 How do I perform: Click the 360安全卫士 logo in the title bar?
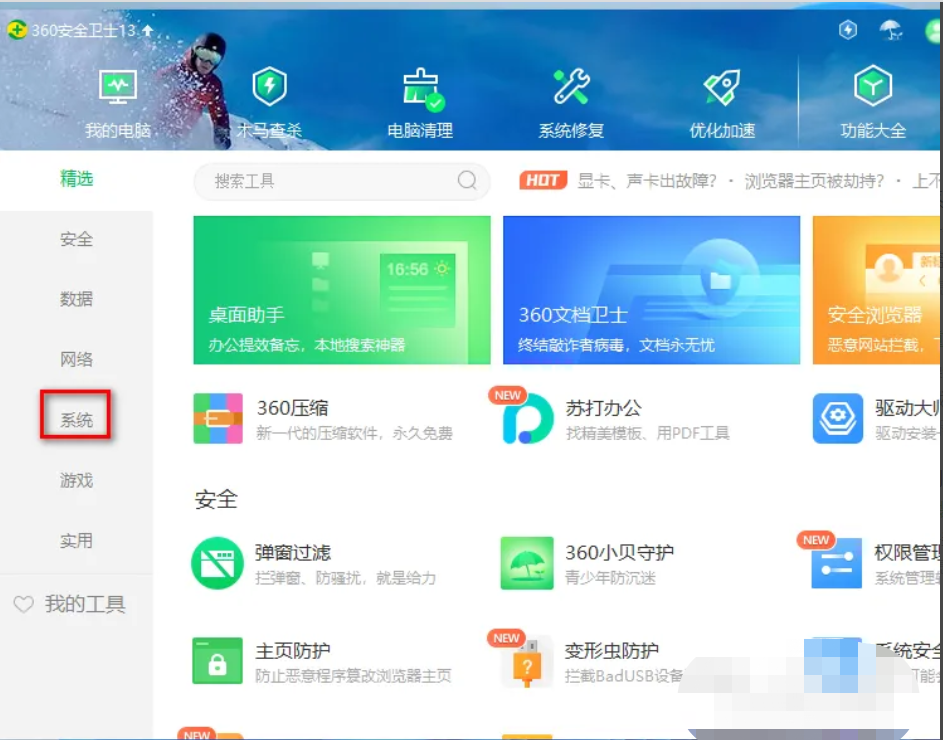pos(17,29)
